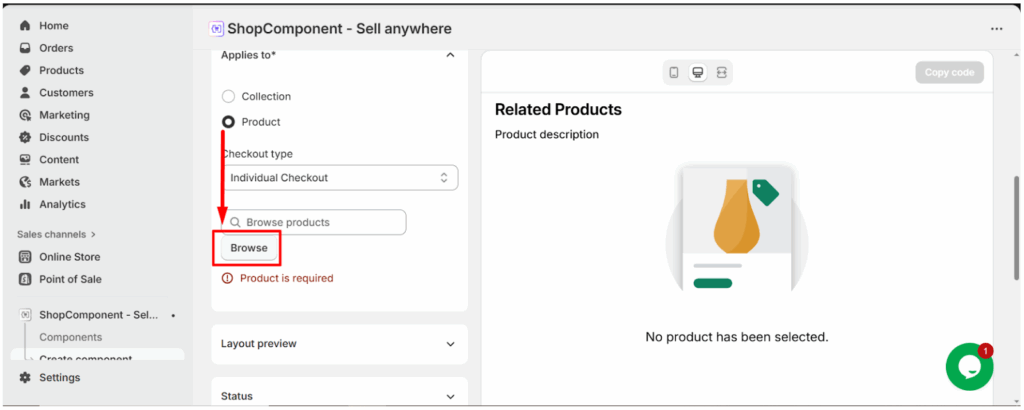Go to Analytics in sidebar
The height and width of the screenshot is (410, 1024).
[x=62, y=204]
